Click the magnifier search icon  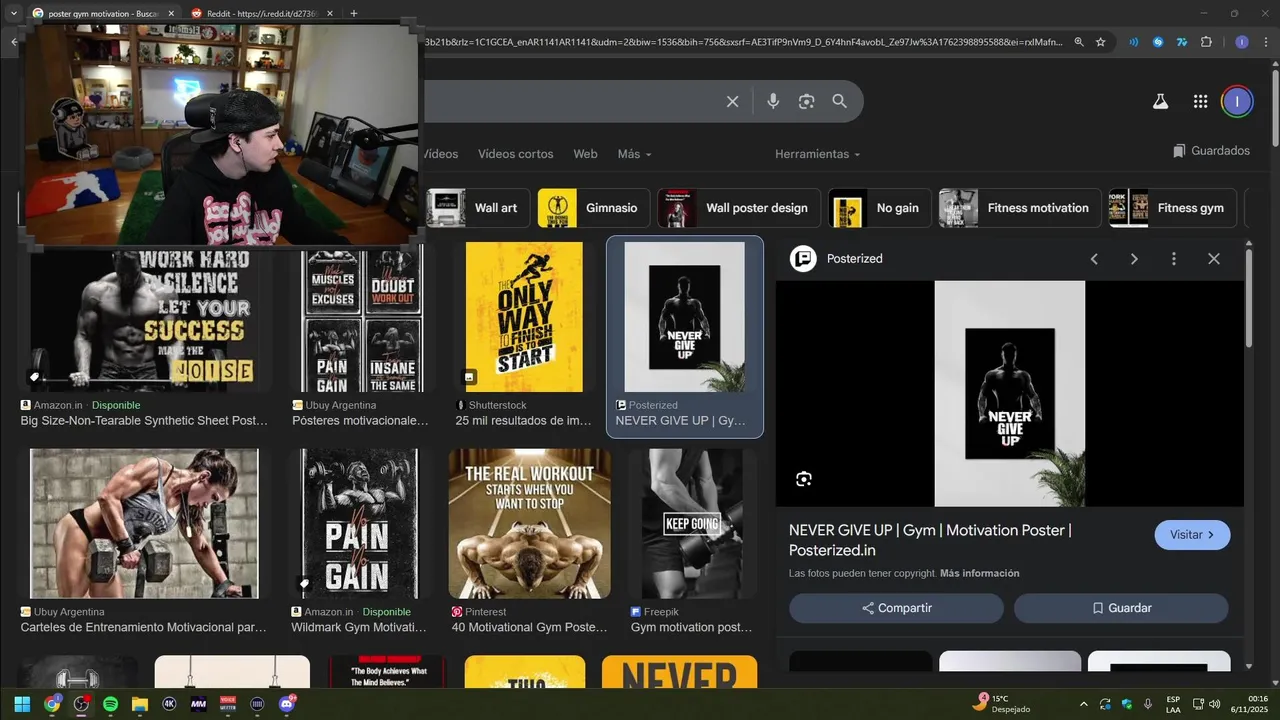pos(839,101)
